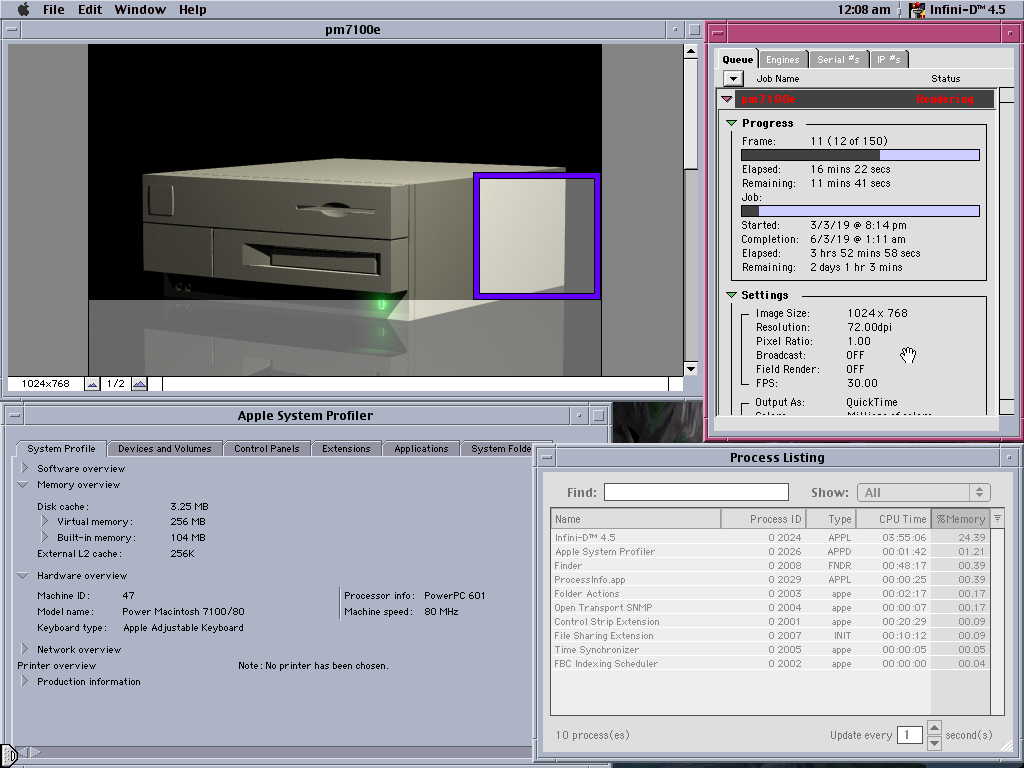Open the Window menu
Viewport: 1024px width, 768px height.
[140, 10]
